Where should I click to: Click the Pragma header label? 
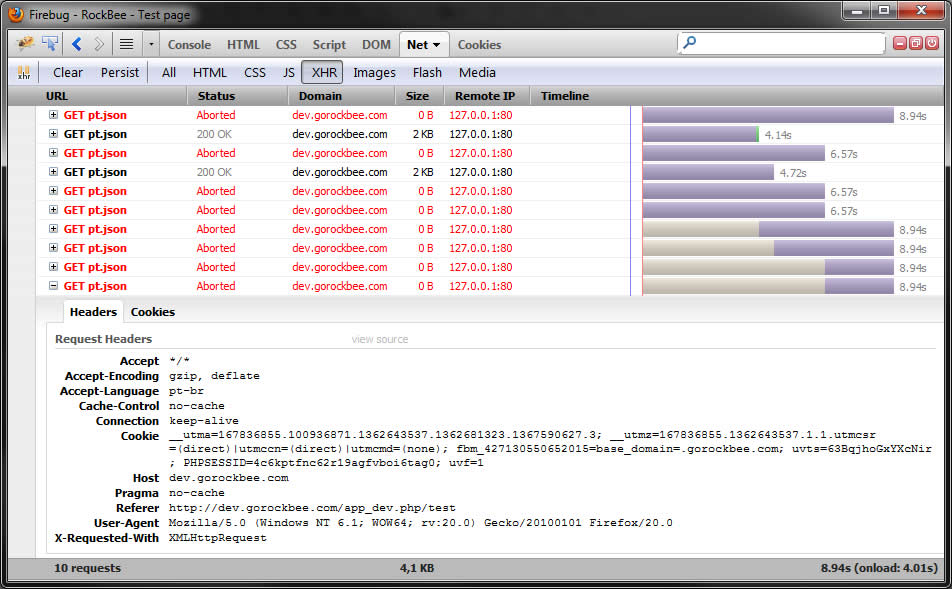[x=137, y=492]
